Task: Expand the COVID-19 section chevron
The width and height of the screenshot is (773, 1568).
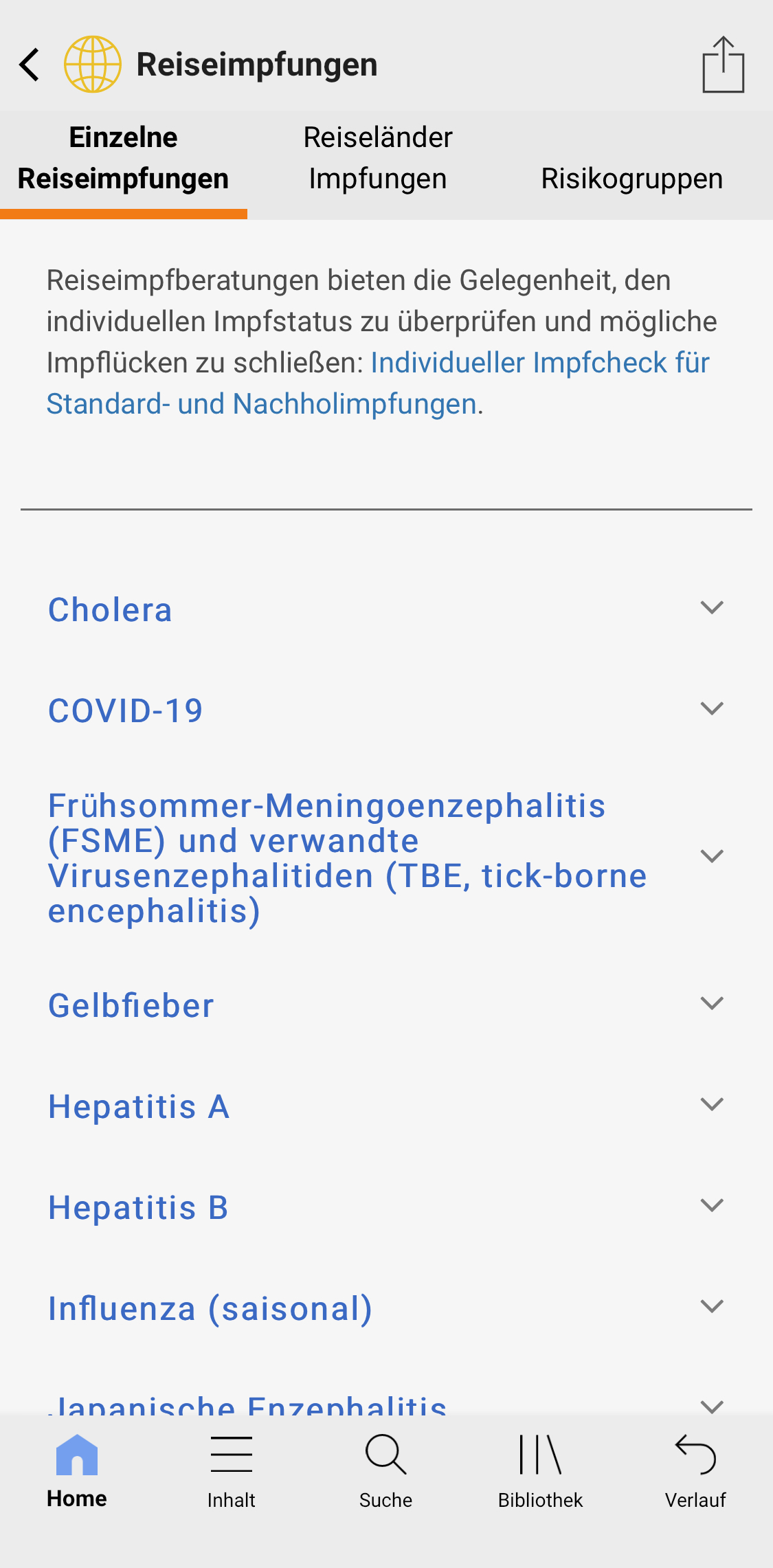Action: 712,709
